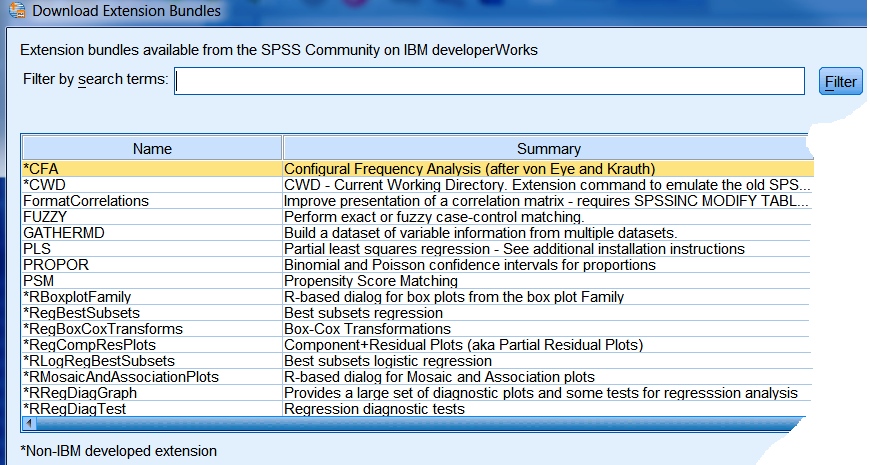Select the PSM bundle name
This screenshot has width=870, height=465.
coord(39,281)
